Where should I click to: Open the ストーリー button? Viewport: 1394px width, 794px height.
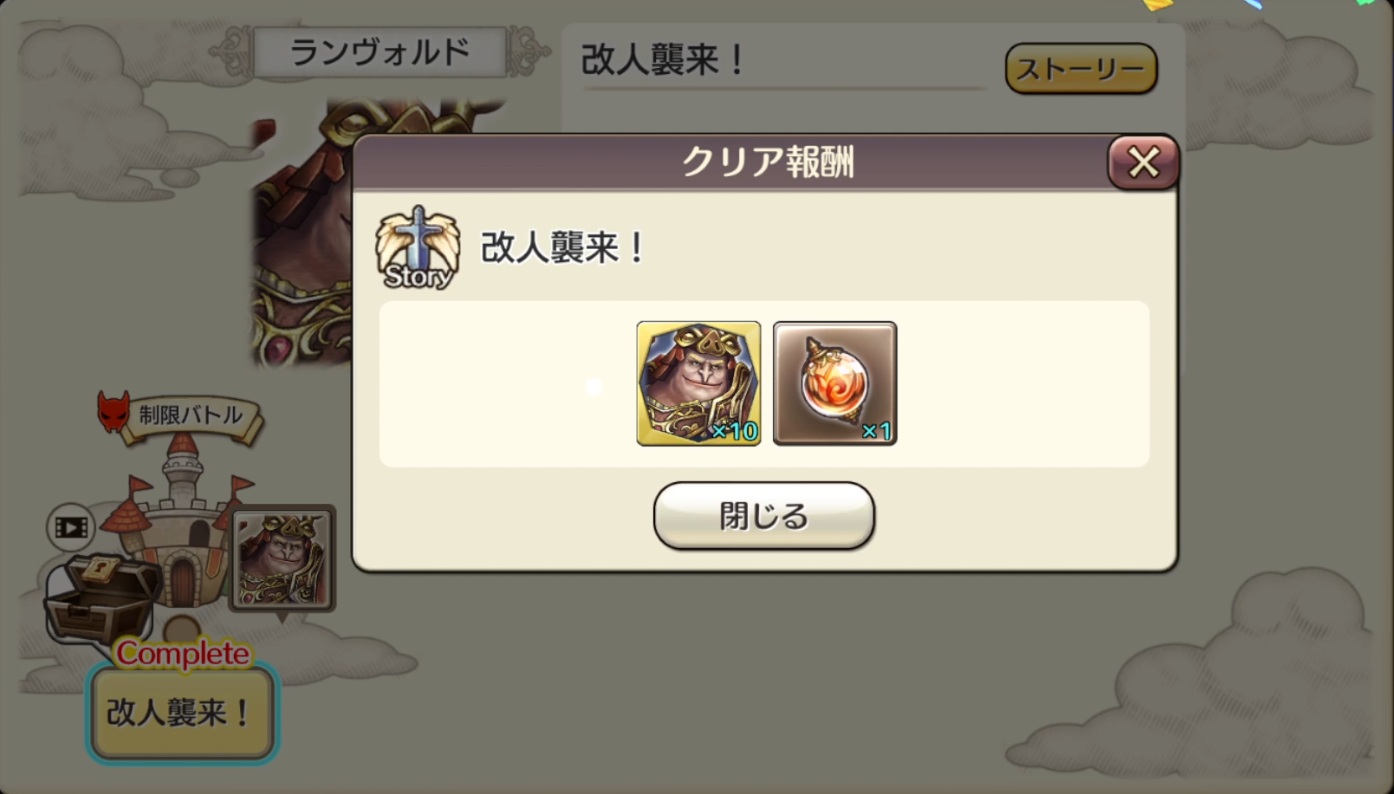click(1081, 69)
